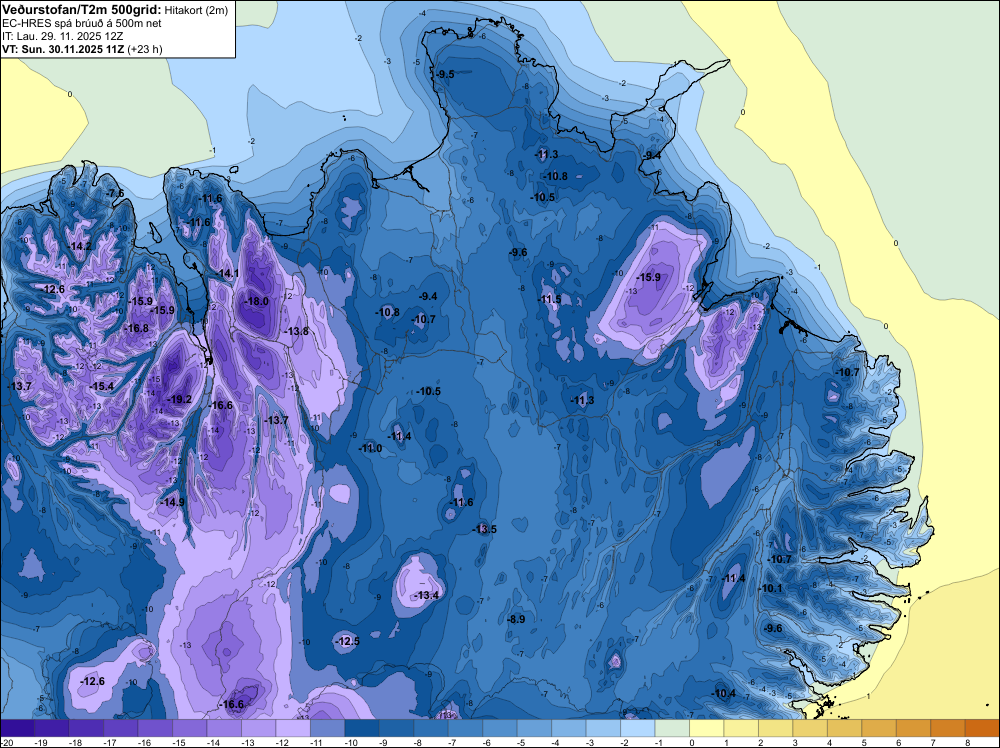The height and width of the screenshot is (748, 1000).
Task: Pick the legend color between -20 and -19
Action: click(17, 728)
